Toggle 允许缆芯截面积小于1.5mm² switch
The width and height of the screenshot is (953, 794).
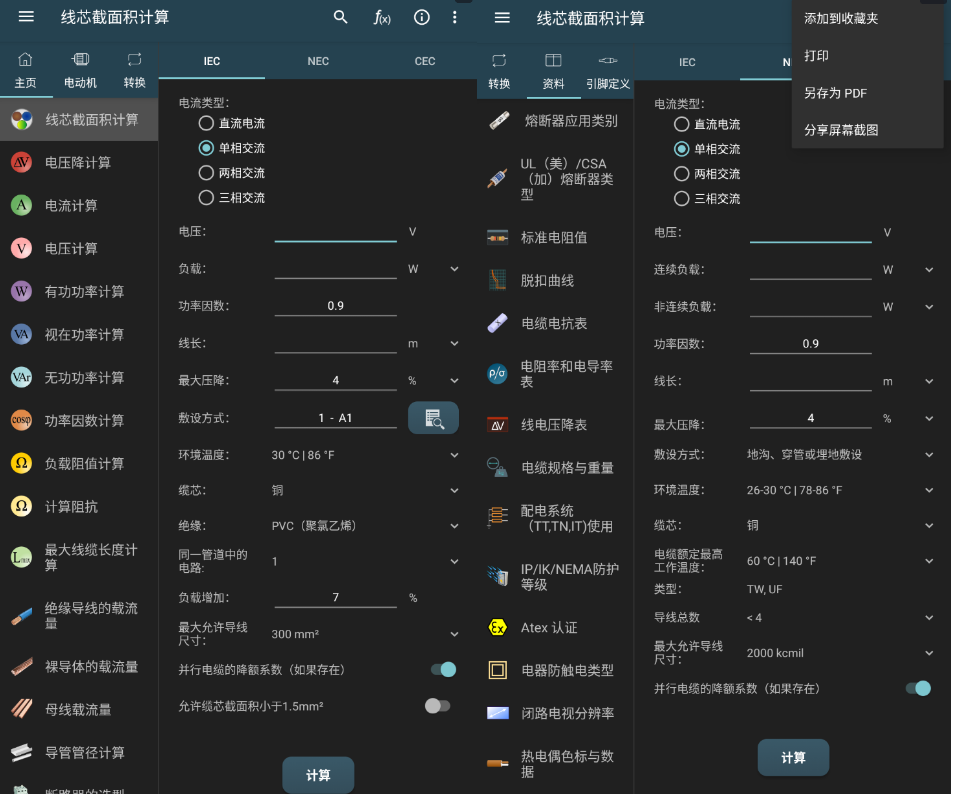[x=438, y=706]
